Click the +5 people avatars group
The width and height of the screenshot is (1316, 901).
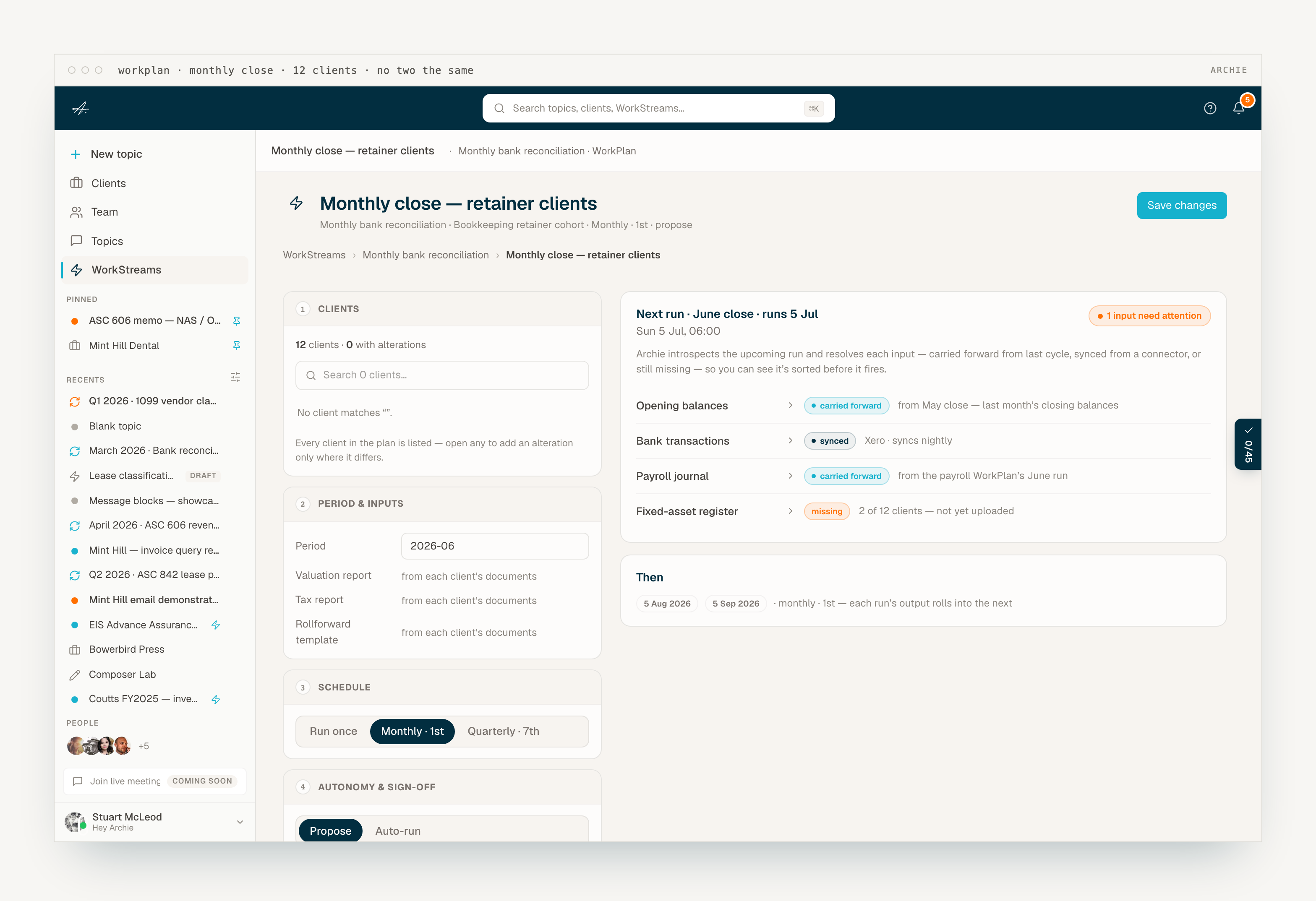[x=108, y=746]
